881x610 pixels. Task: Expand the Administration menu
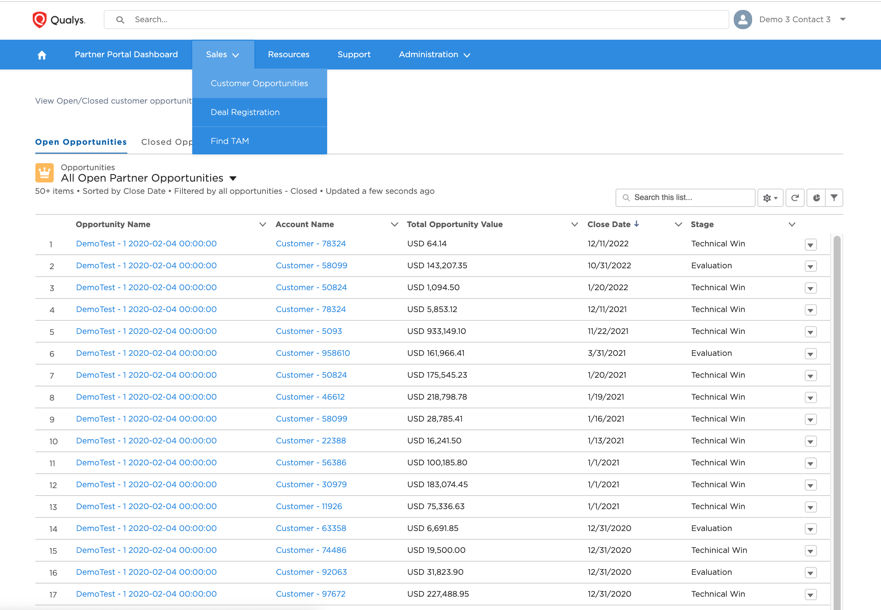pos(434,55)
